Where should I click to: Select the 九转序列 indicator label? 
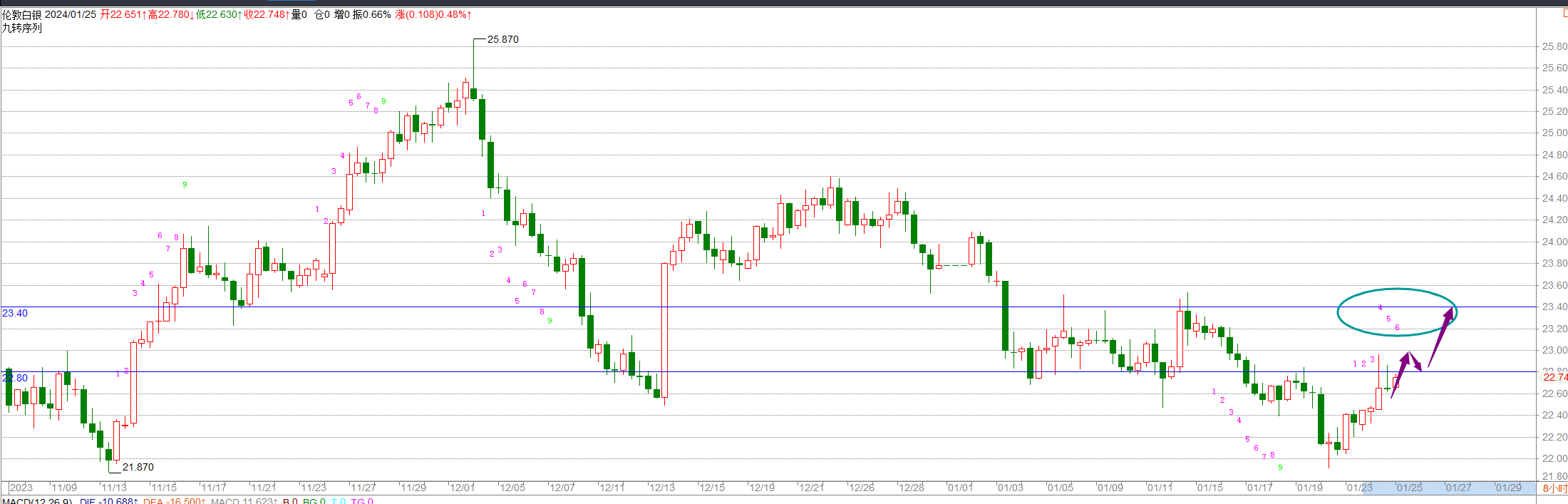tap(22, 28)
